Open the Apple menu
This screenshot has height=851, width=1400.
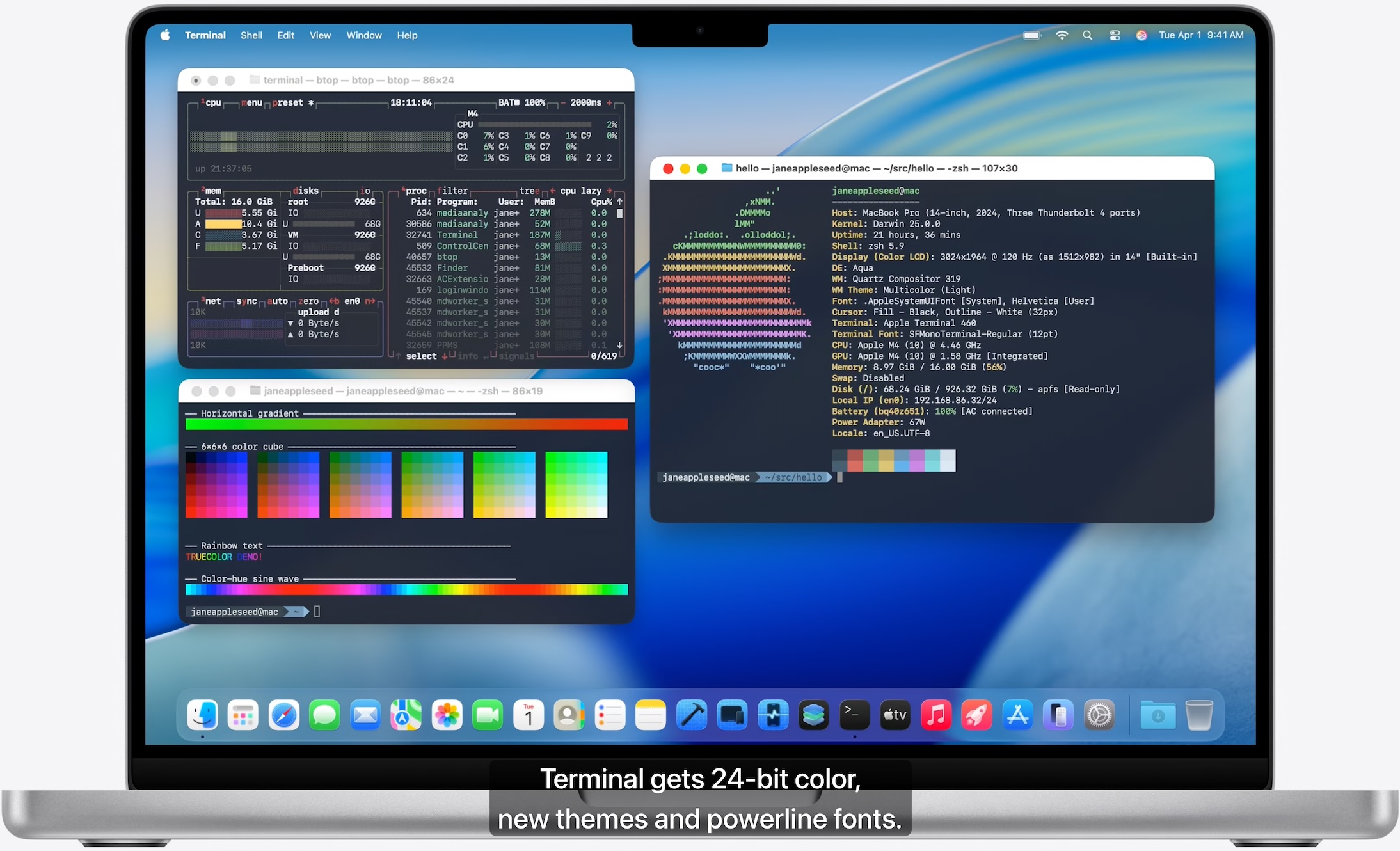pos(165,35)
